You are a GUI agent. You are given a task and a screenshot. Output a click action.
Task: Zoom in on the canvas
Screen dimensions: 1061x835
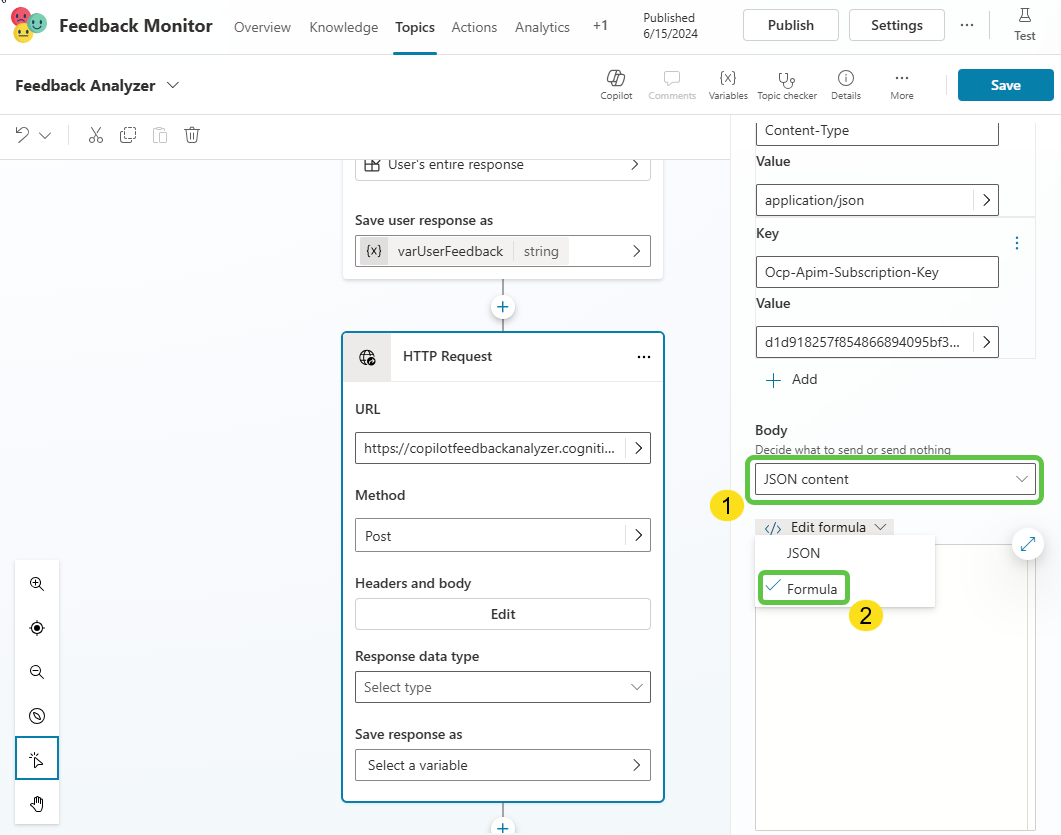(x=37, y=584)
